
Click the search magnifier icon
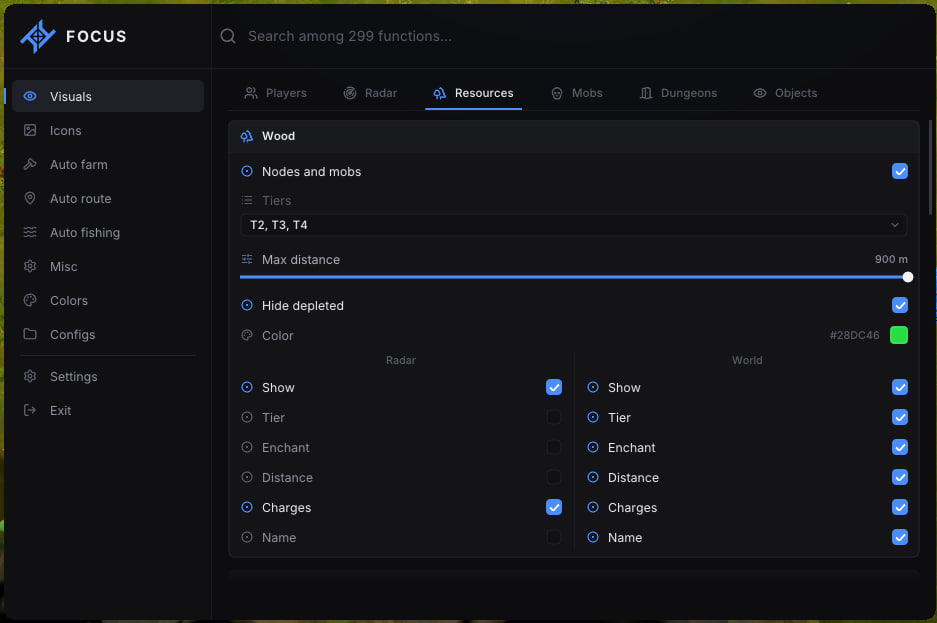[228, 36]
